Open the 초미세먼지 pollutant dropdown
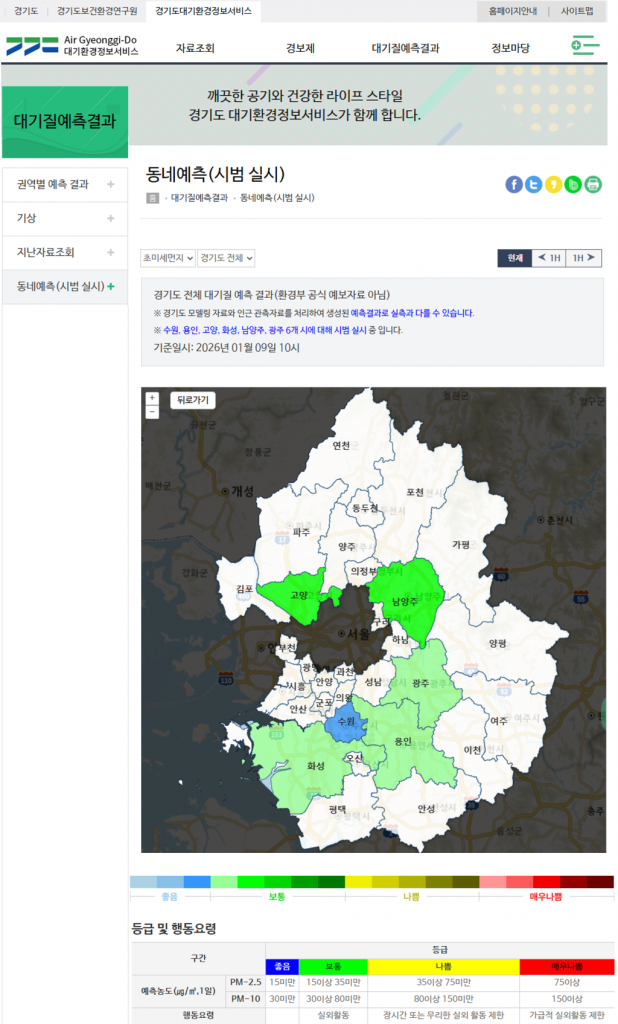 point(167,258)
